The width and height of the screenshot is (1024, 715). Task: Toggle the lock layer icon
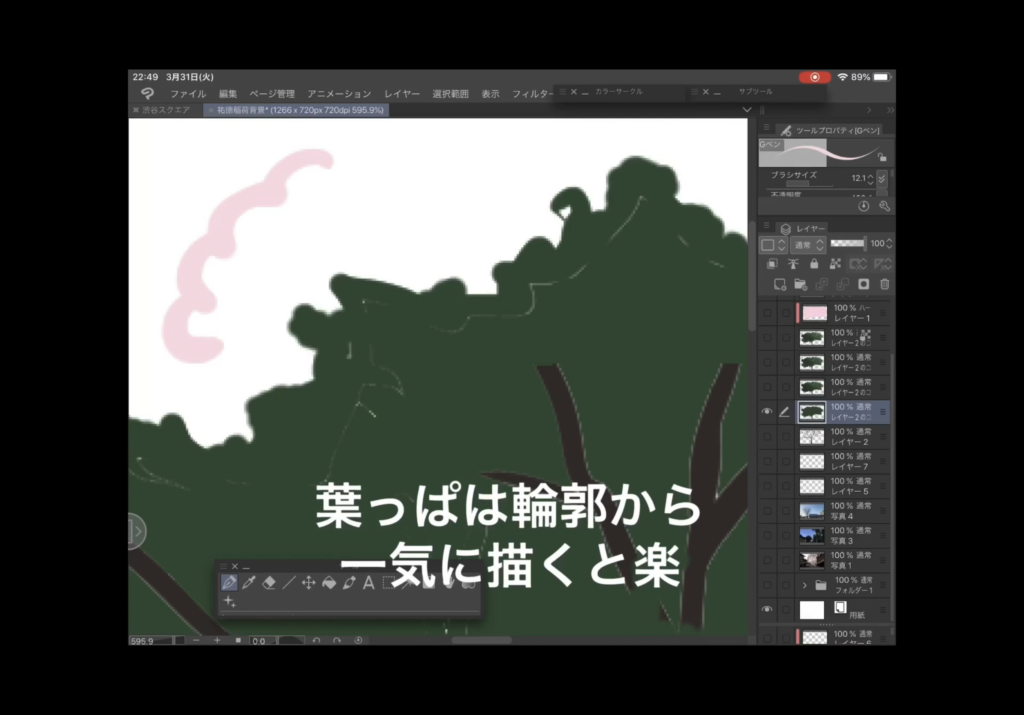pyautogui.click(x=814, y=264)
